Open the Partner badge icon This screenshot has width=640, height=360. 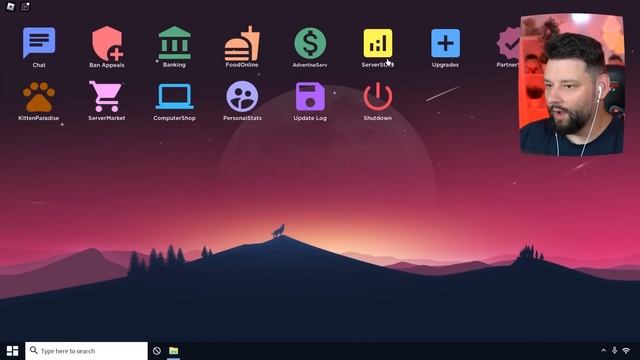click(509, 43)
